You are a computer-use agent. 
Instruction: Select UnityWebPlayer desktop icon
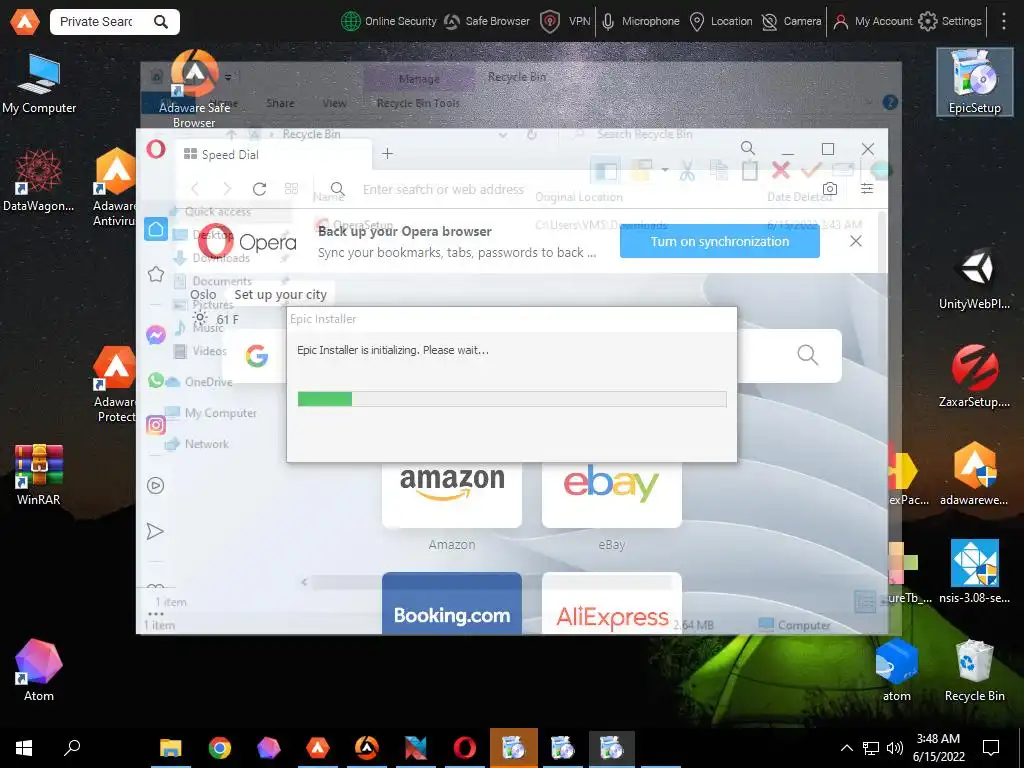[x=974, y=279]
